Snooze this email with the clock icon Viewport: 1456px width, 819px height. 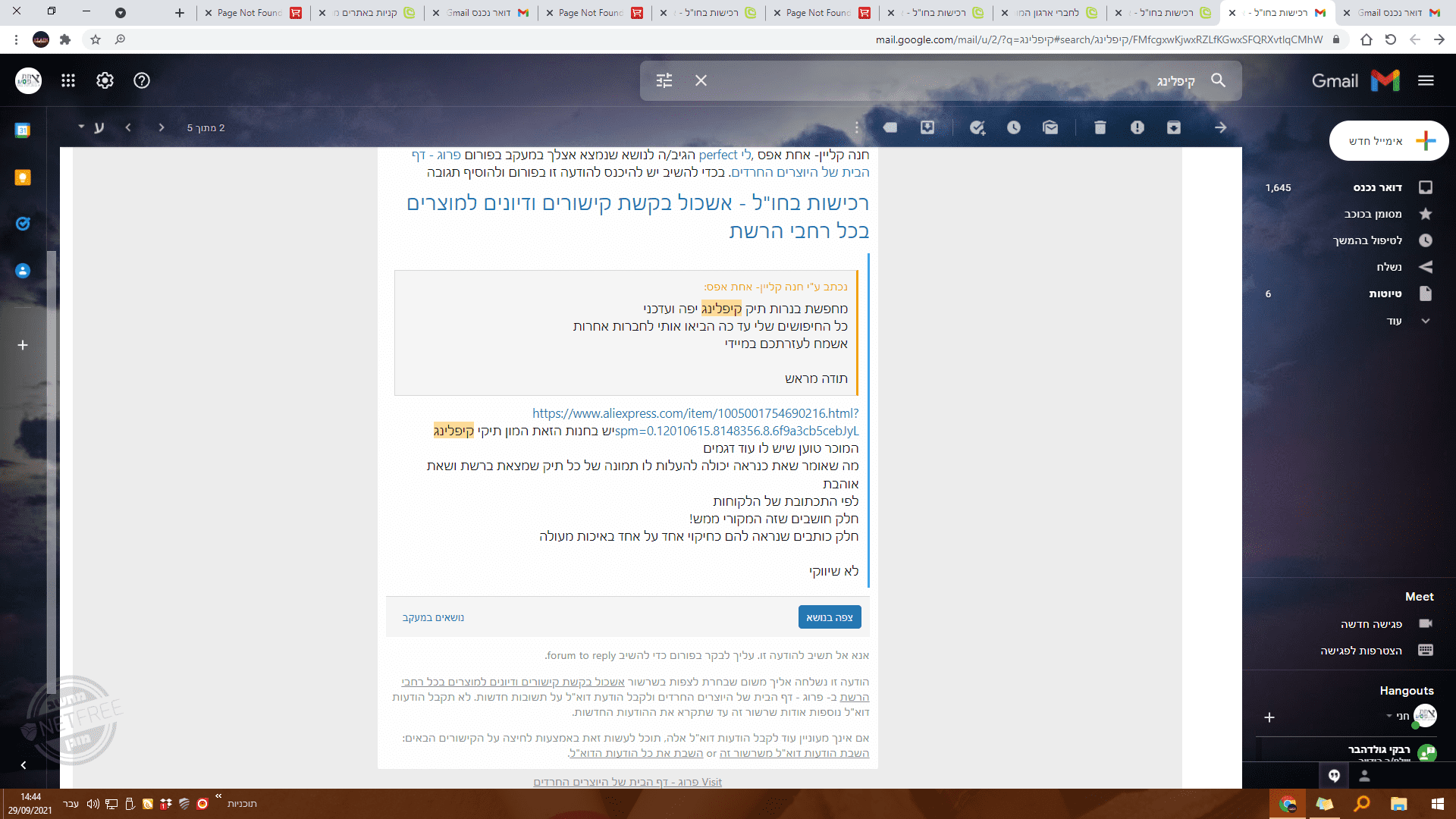(x=1013, y=127)
